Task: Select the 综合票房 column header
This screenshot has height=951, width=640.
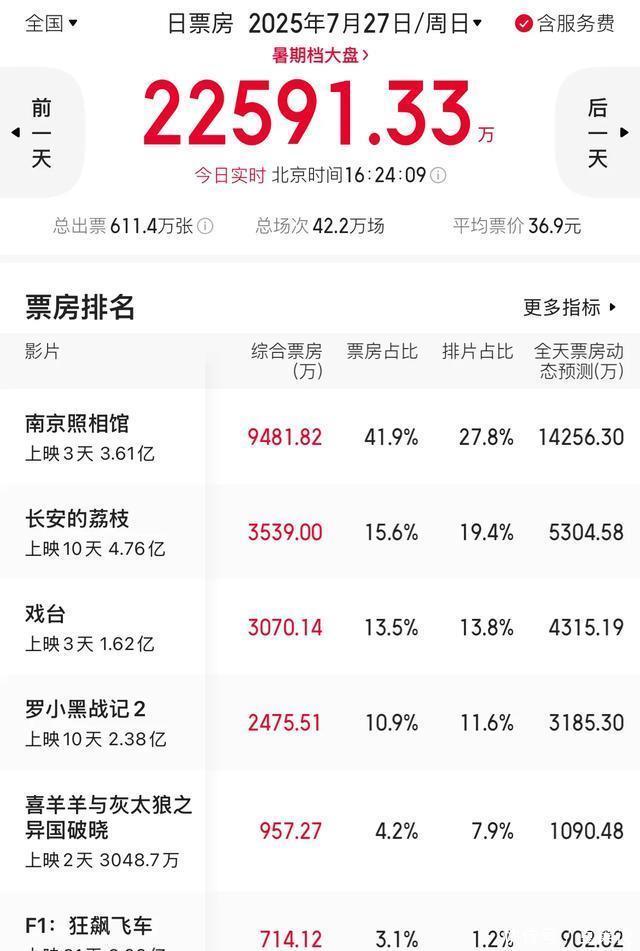Action: pyautogui.click(x=287, y=361)
